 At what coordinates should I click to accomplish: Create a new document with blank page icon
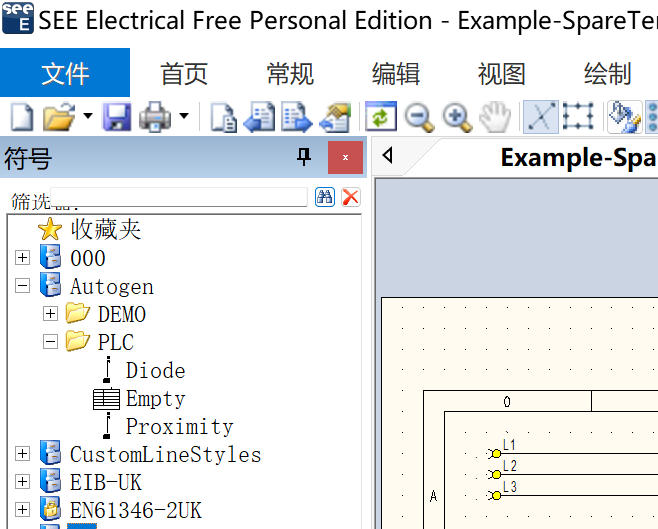[22, 117]
